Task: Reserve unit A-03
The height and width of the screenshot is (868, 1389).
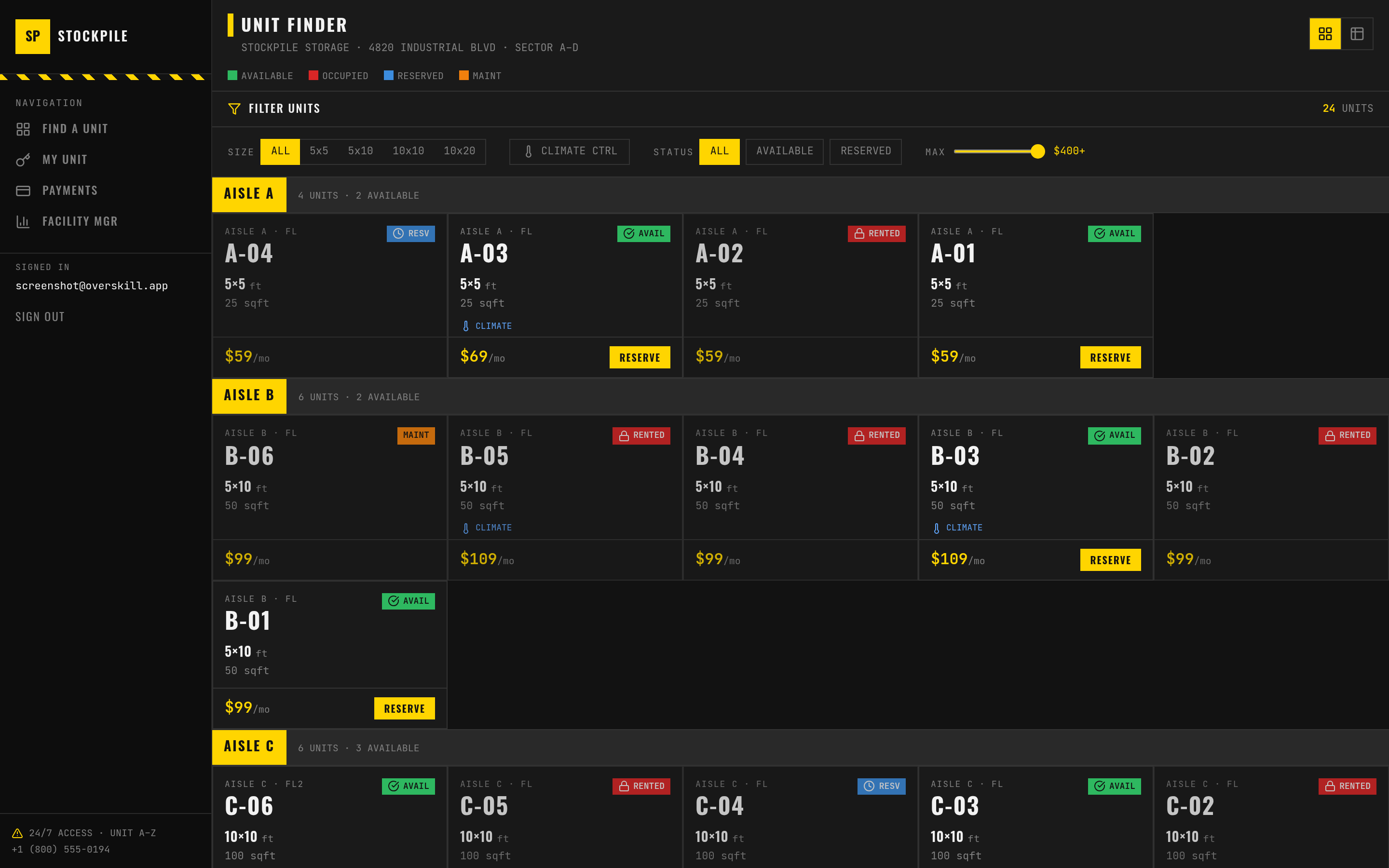Action: [x=640, y=358]
